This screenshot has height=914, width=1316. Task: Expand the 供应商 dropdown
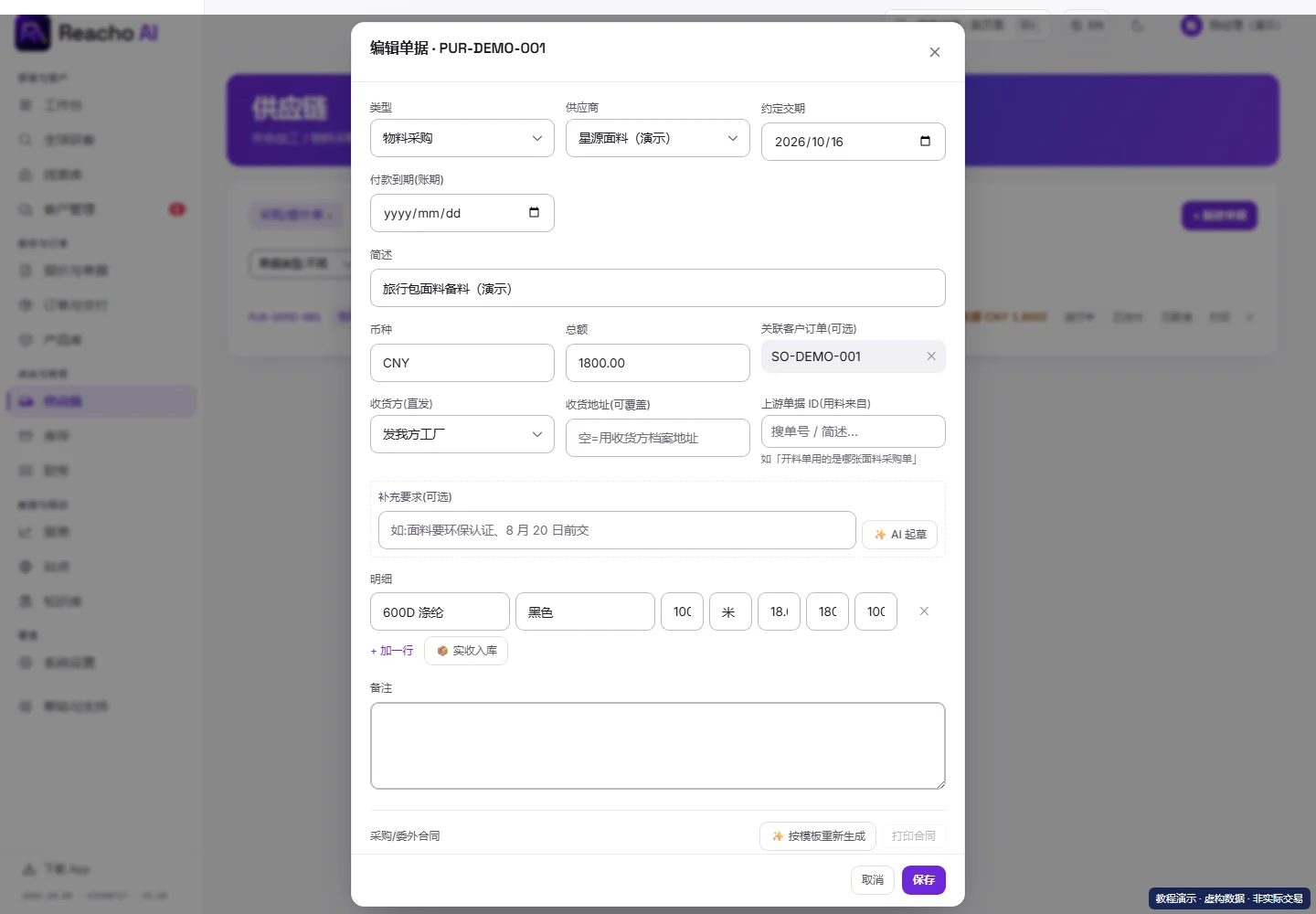click(658, 138)
